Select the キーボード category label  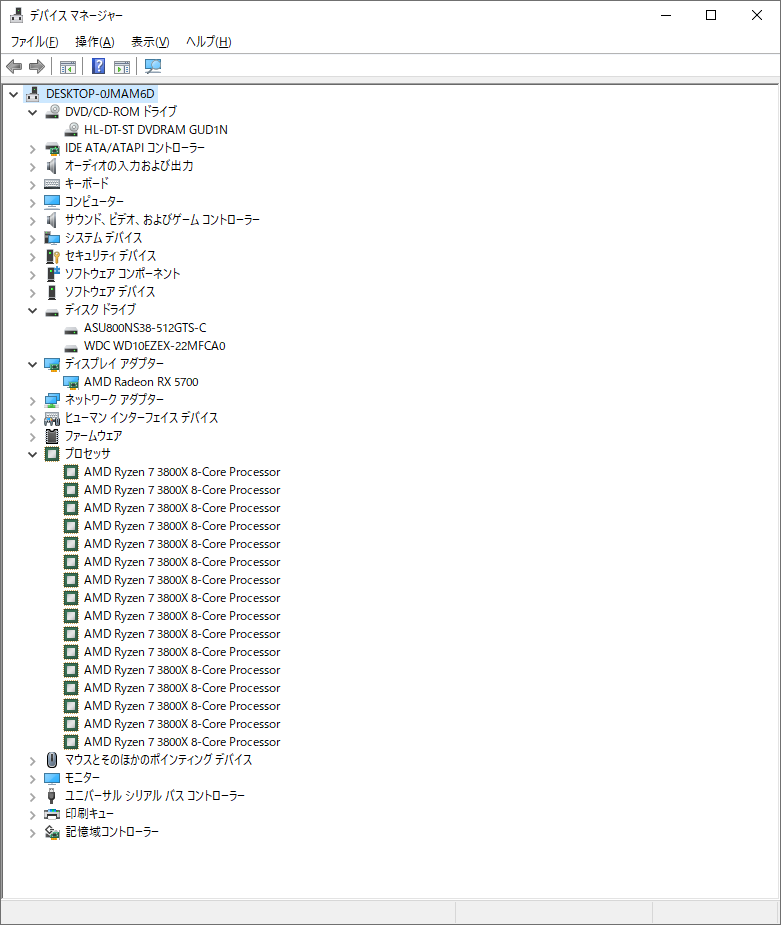point(87,183)
